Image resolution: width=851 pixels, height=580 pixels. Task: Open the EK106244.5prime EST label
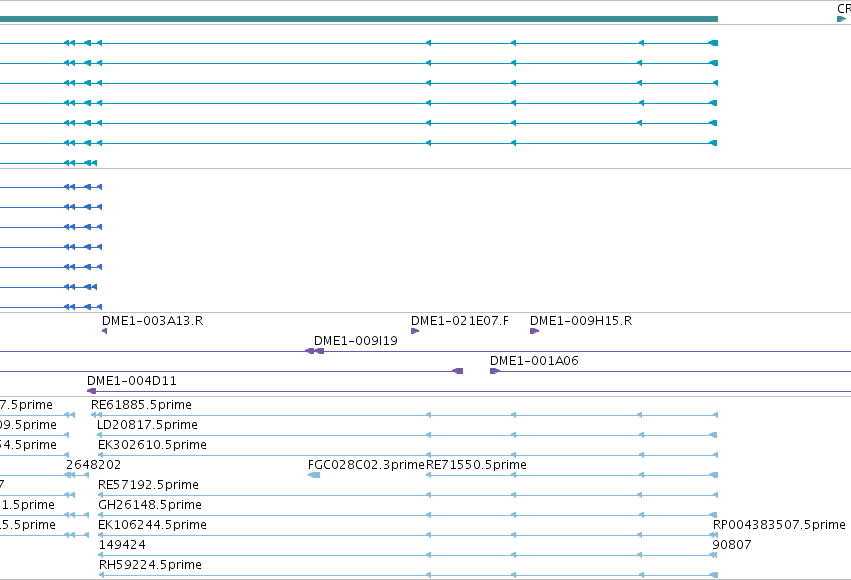tap(152, 525)
